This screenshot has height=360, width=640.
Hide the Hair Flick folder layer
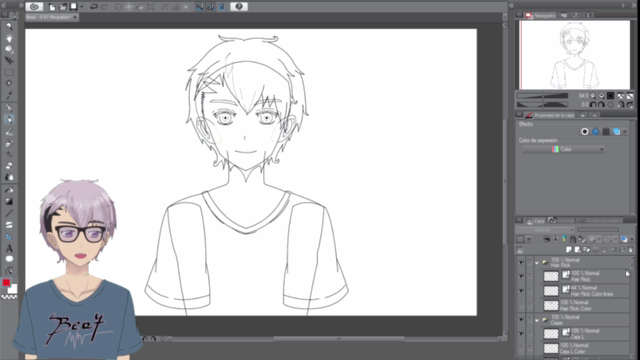[x=521, y=262]
